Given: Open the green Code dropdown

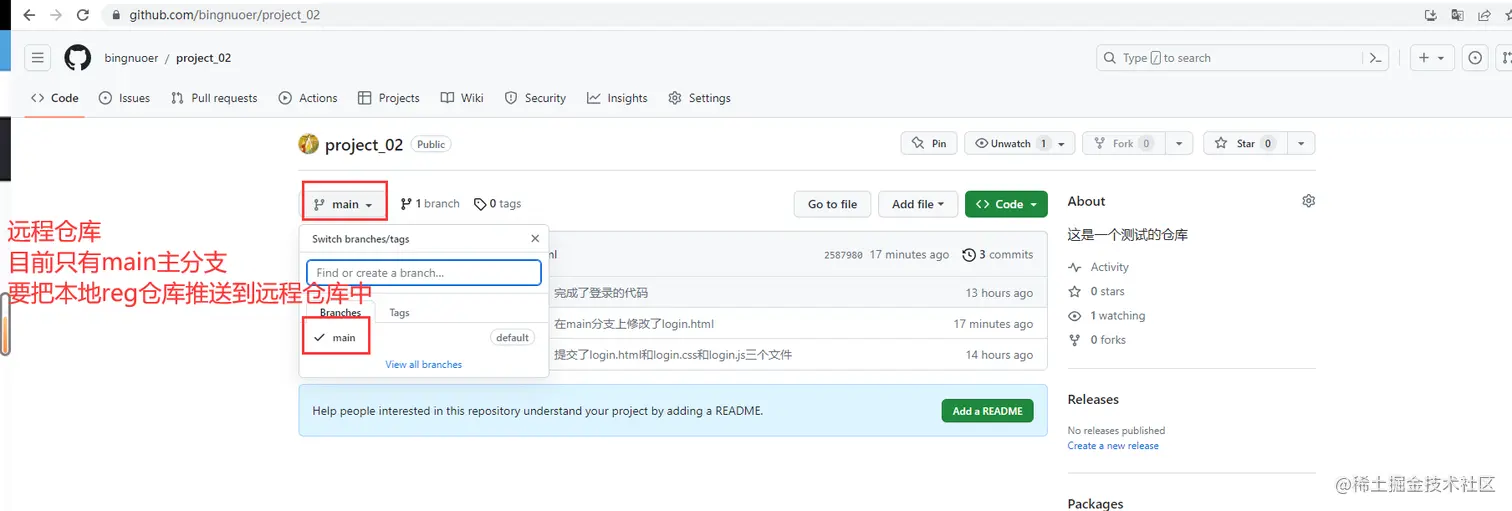Looking at the screenshot, I should click(1006, 204).
